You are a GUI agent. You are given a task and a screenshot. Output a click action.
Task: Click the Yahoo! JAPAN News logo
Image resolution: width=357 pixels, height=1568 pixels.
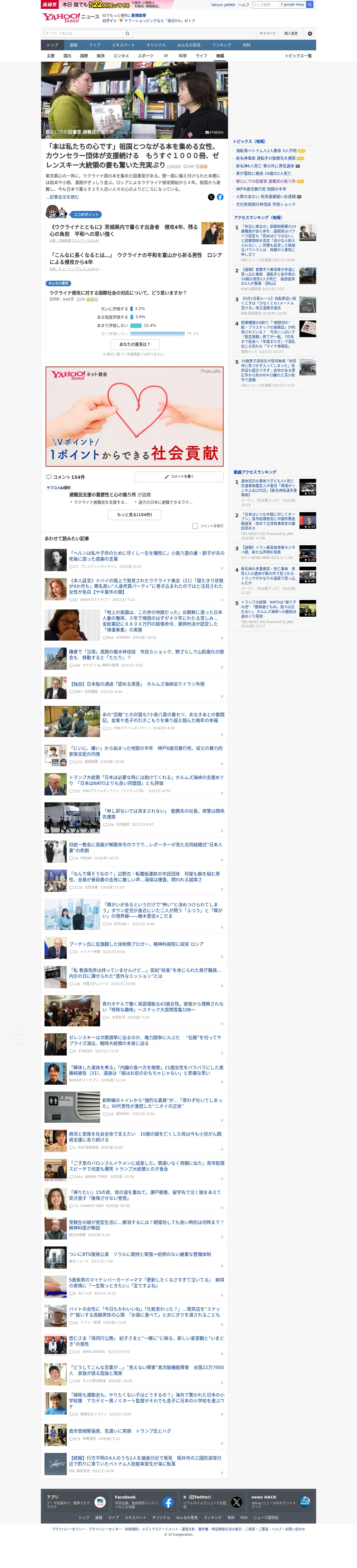coord(71,18)
